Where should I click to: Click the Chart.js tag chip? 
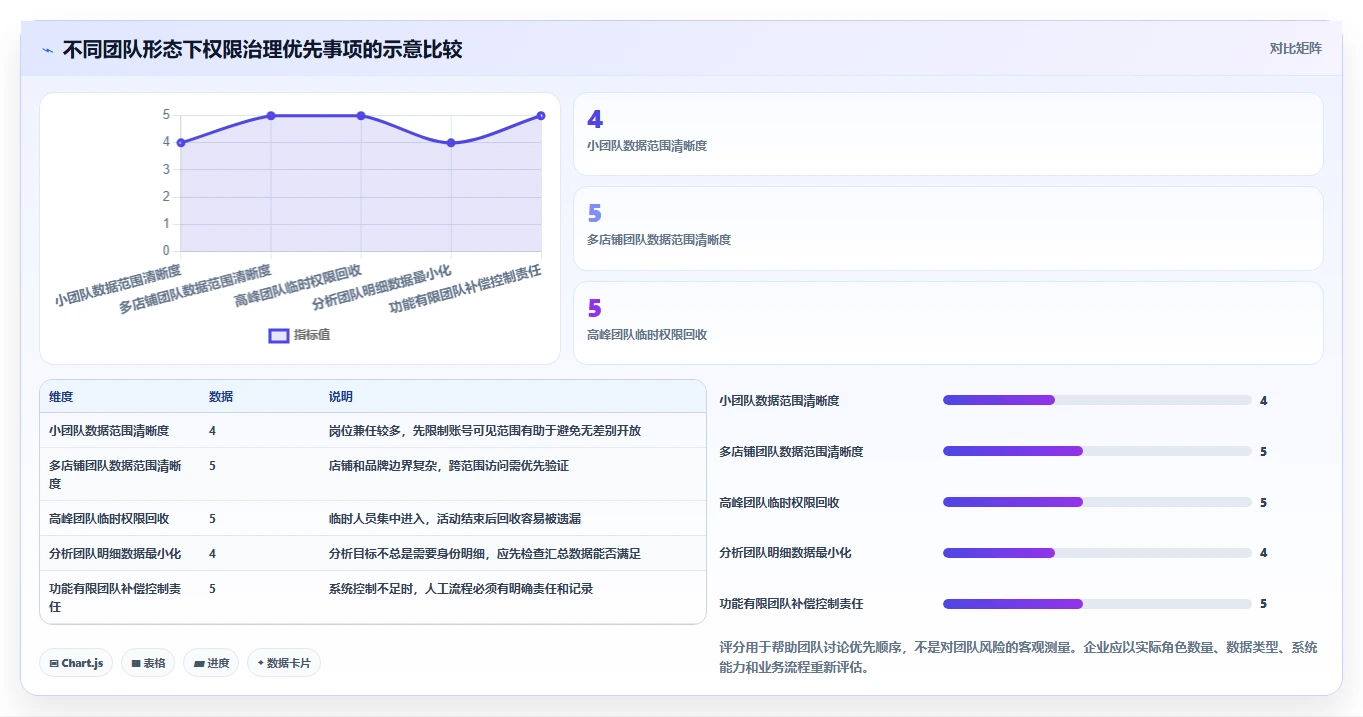click(x=76, y=663)
